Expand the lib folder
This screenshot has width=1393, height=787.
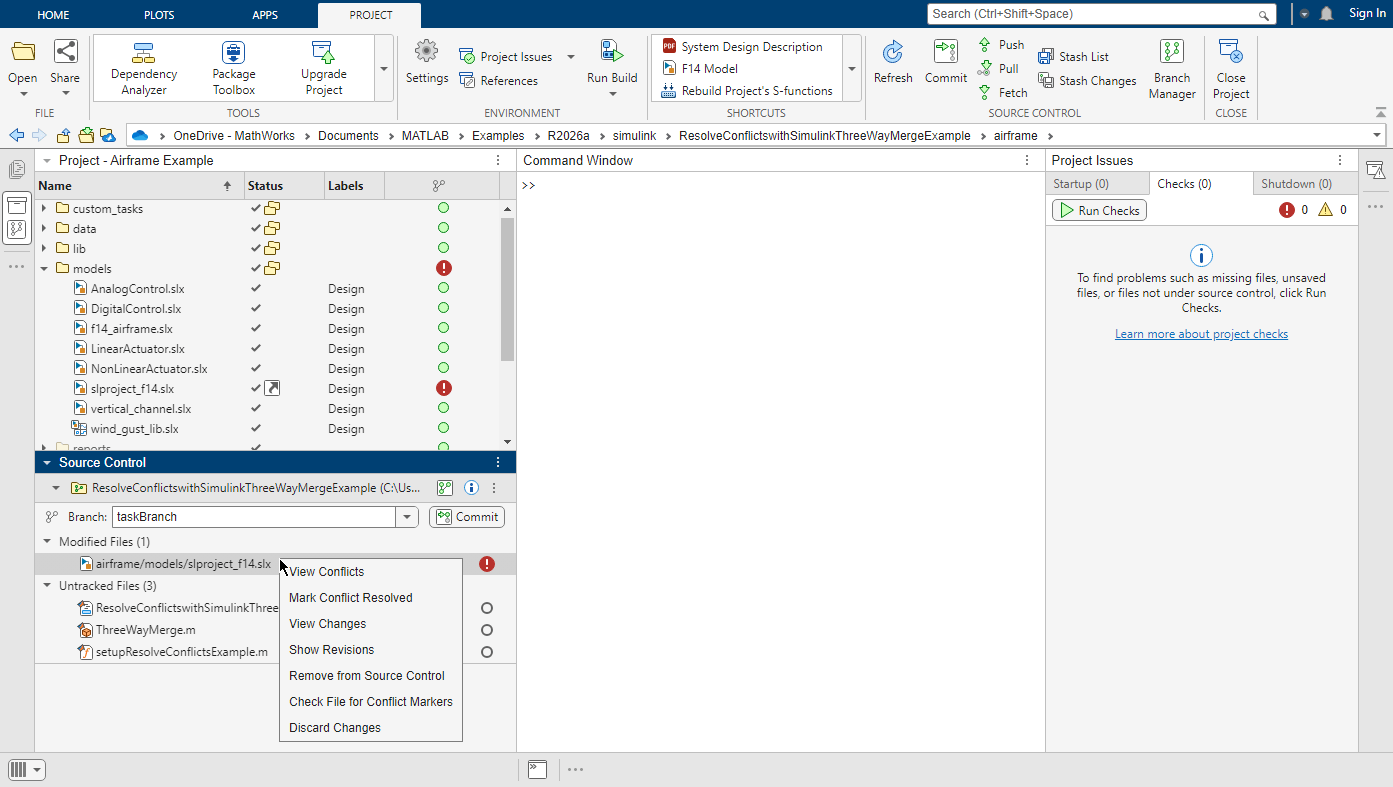point(44,249)
